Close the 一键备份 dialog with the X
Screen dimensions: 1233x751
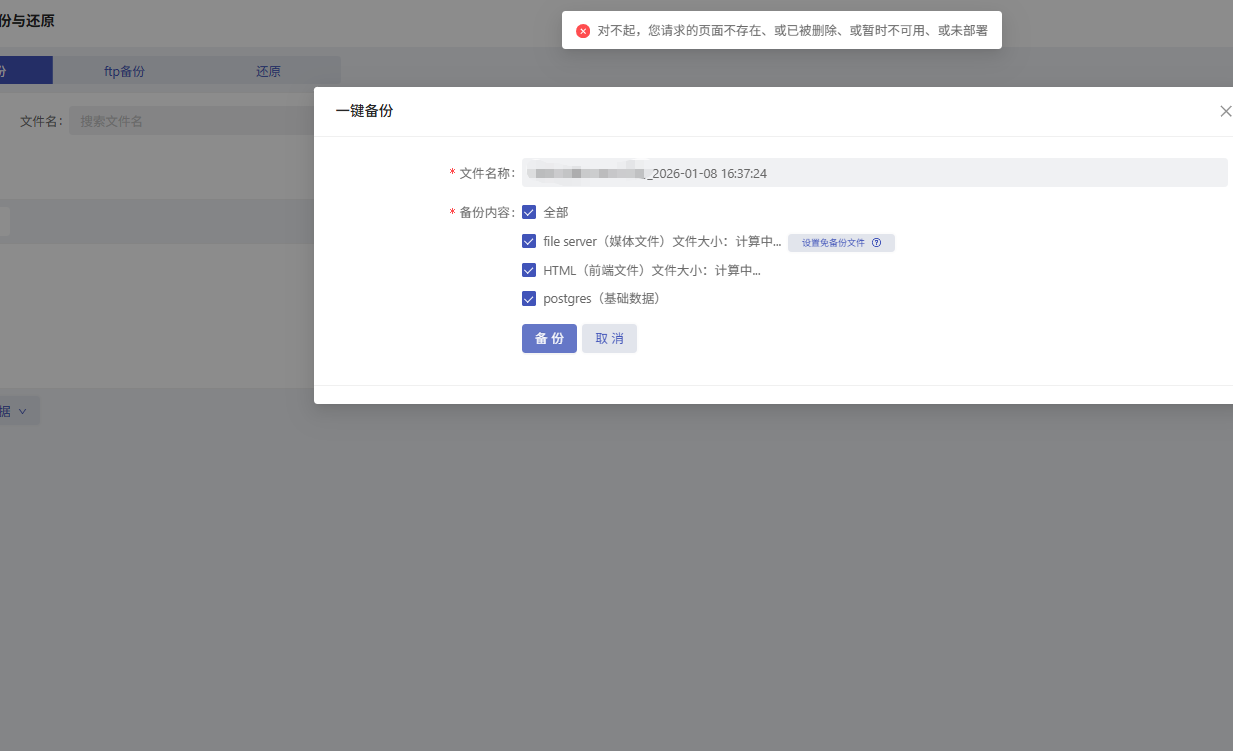(1225, 111)
